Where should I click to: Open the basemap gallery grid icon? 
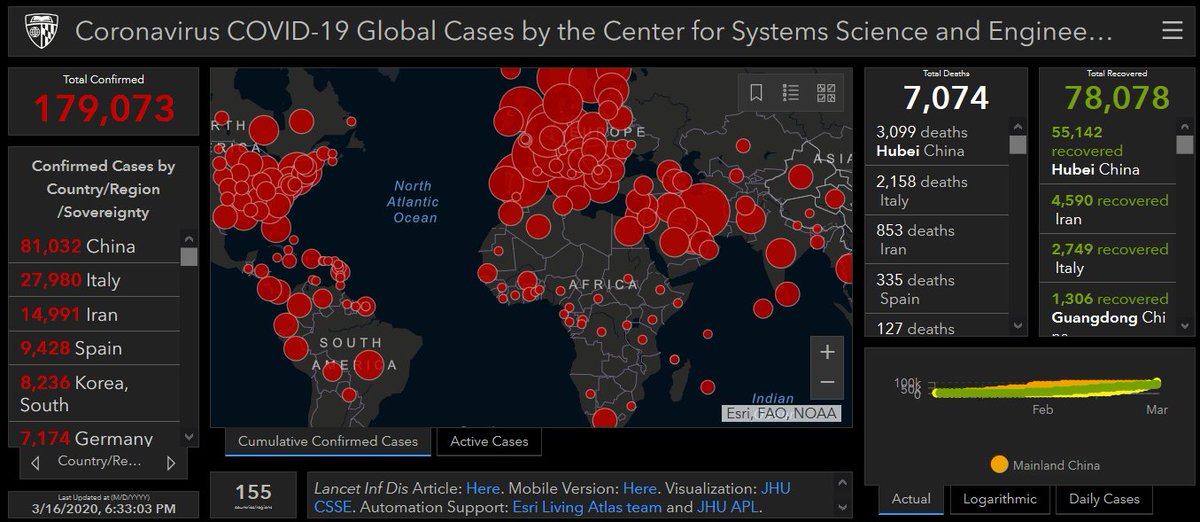point(826,93)
